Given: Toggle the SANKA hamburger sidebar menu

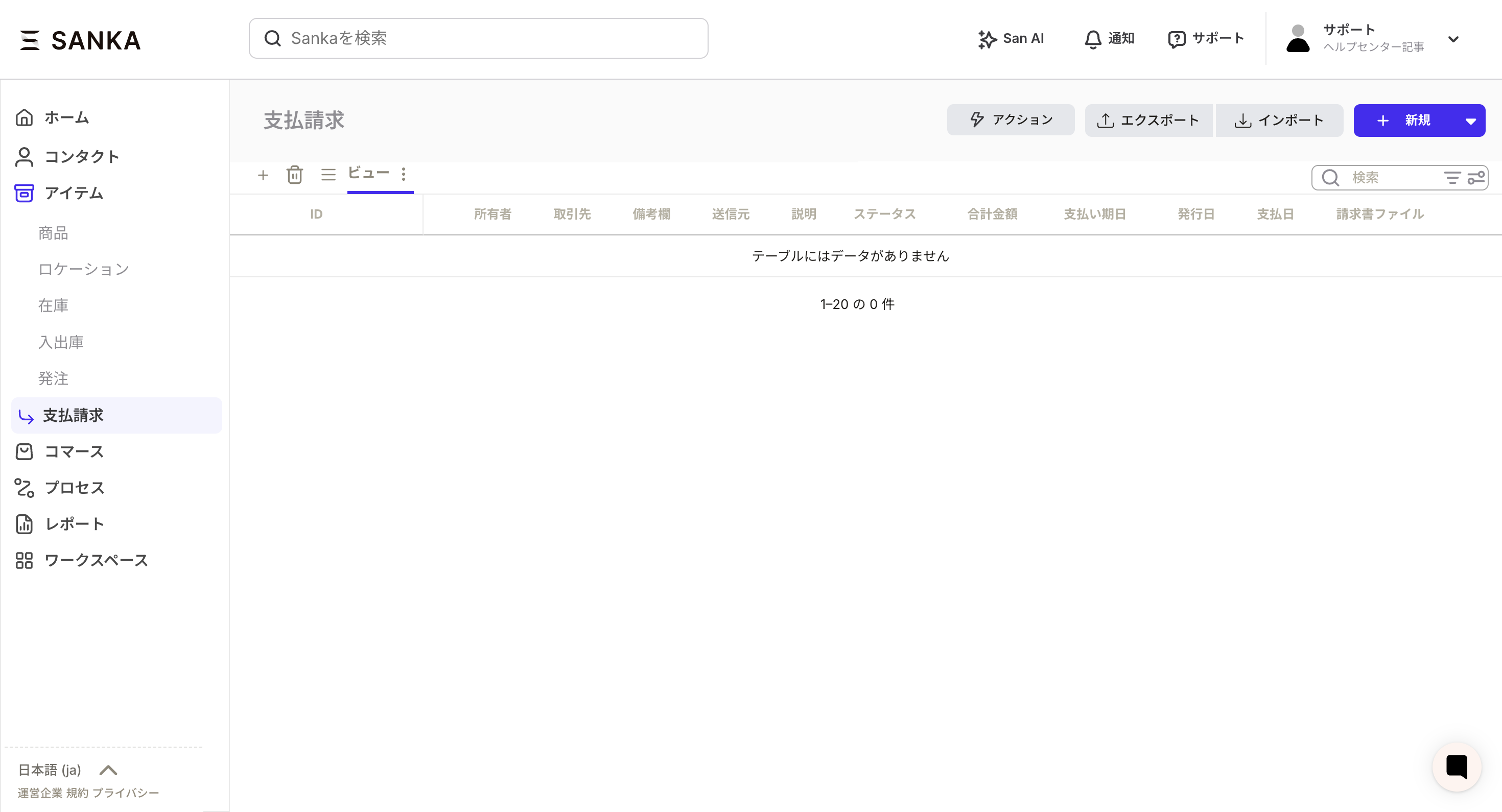Looking at the screenshot, I should 30,40.
